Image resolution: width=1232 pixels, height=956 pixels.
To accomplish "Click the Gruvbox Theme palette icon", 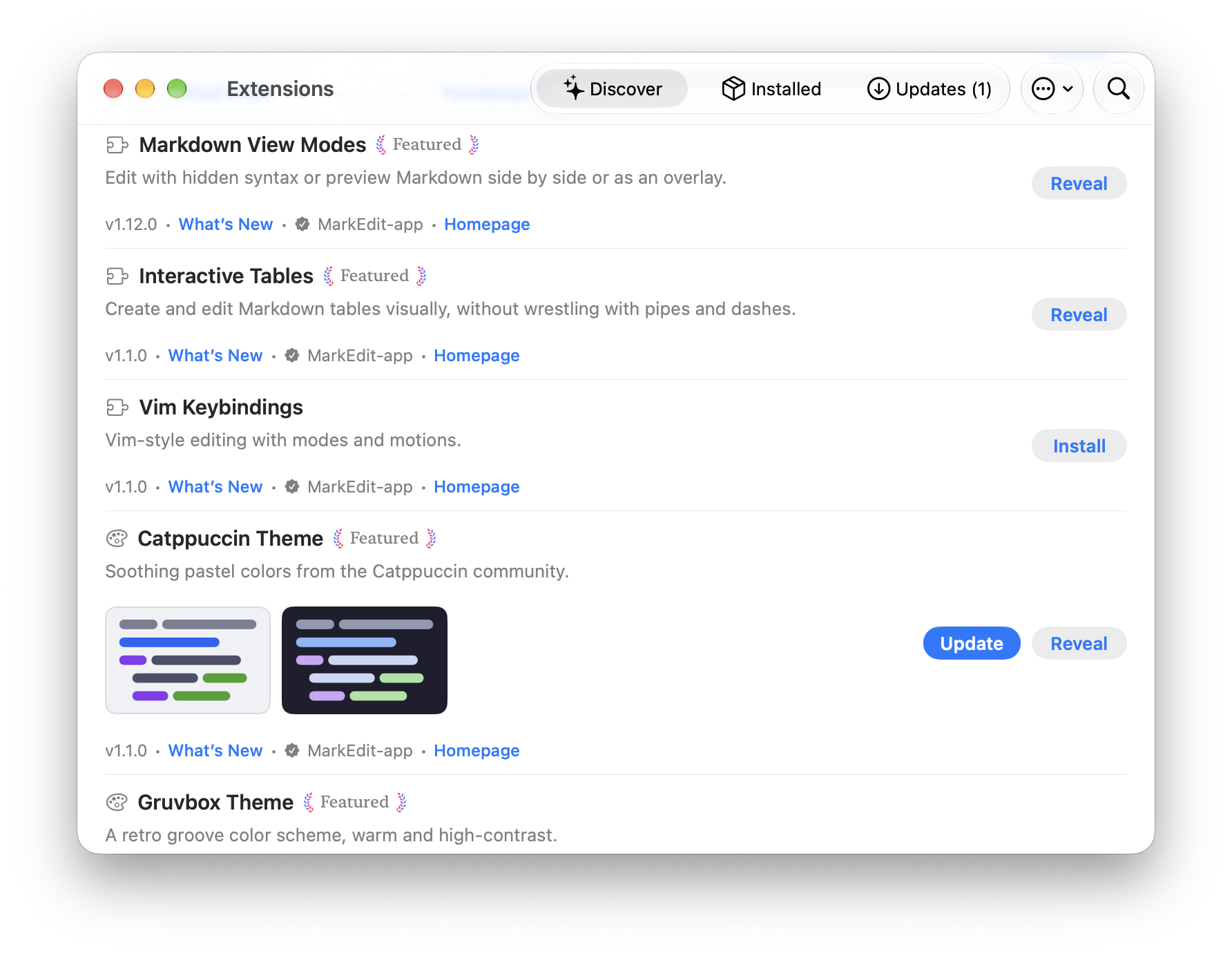I will 117,802.
